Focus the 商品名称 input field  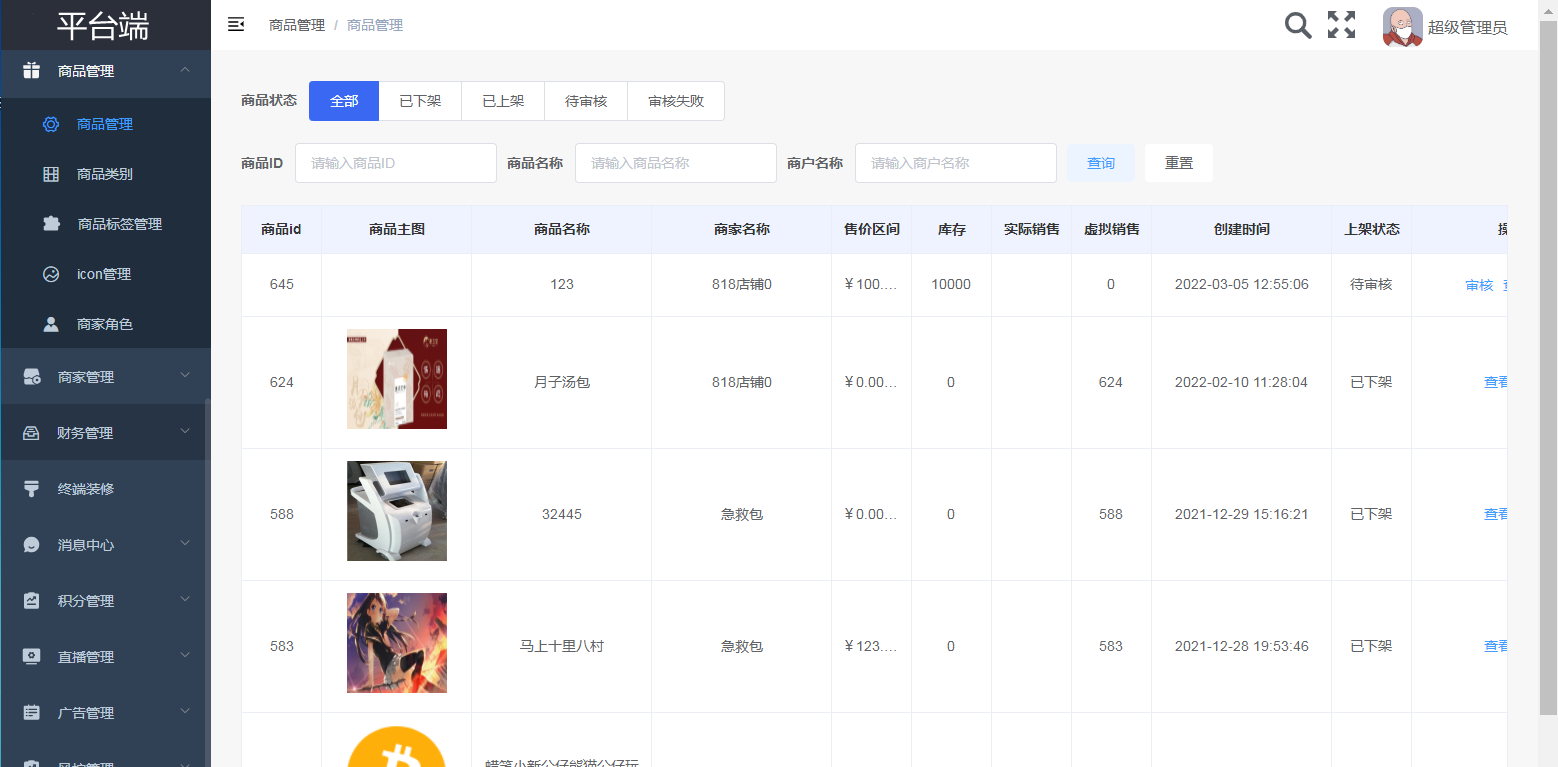pos(675,163)
